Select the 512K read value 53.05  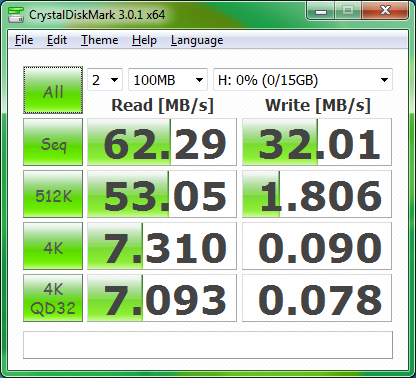[162, 194]
